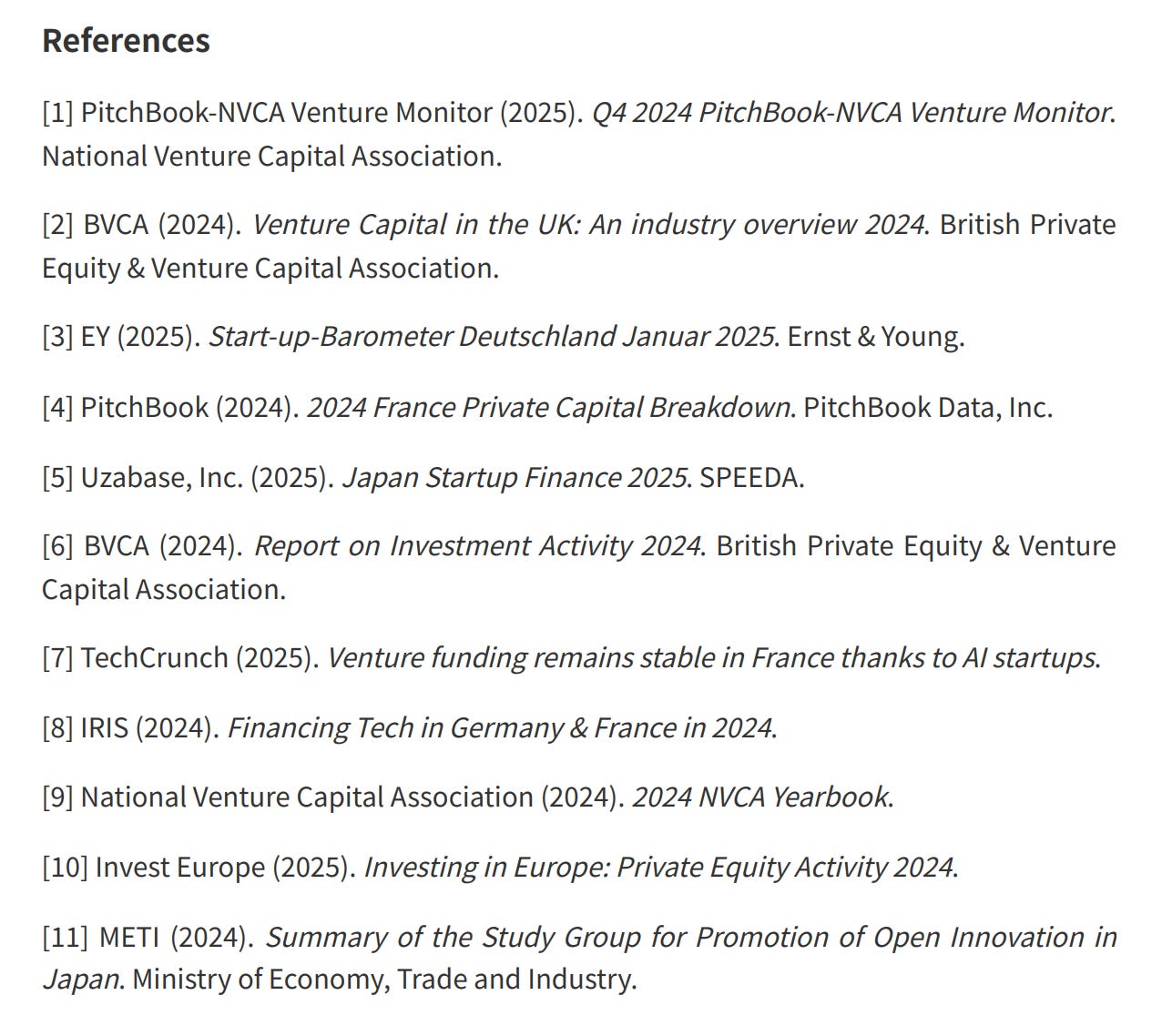Click the 2024 NVCA Yearbook title
This screenshot has height=1036, width=1162.
point(760,797)
